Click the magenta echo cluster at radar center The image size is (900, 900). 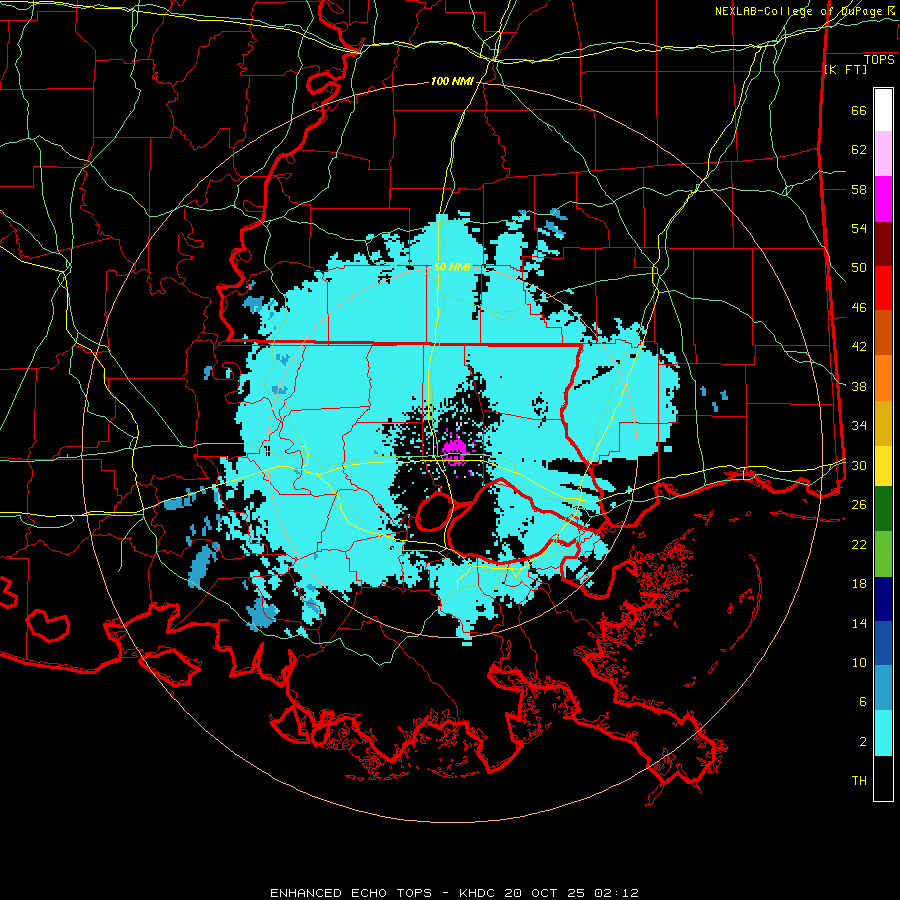pyautogui.click(x=454, y=451)
